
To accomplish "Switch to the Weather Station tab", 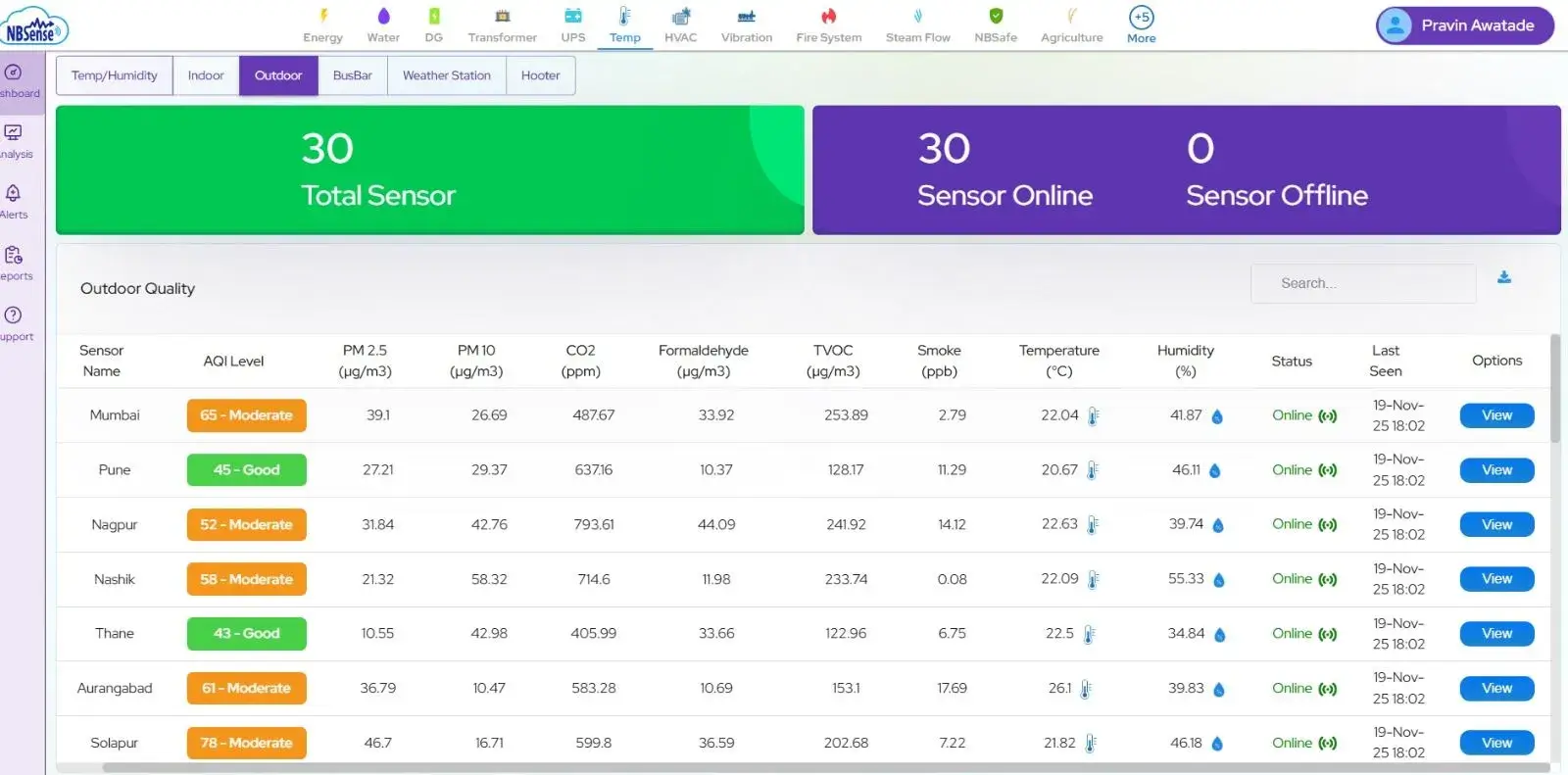I will [446, 75].
